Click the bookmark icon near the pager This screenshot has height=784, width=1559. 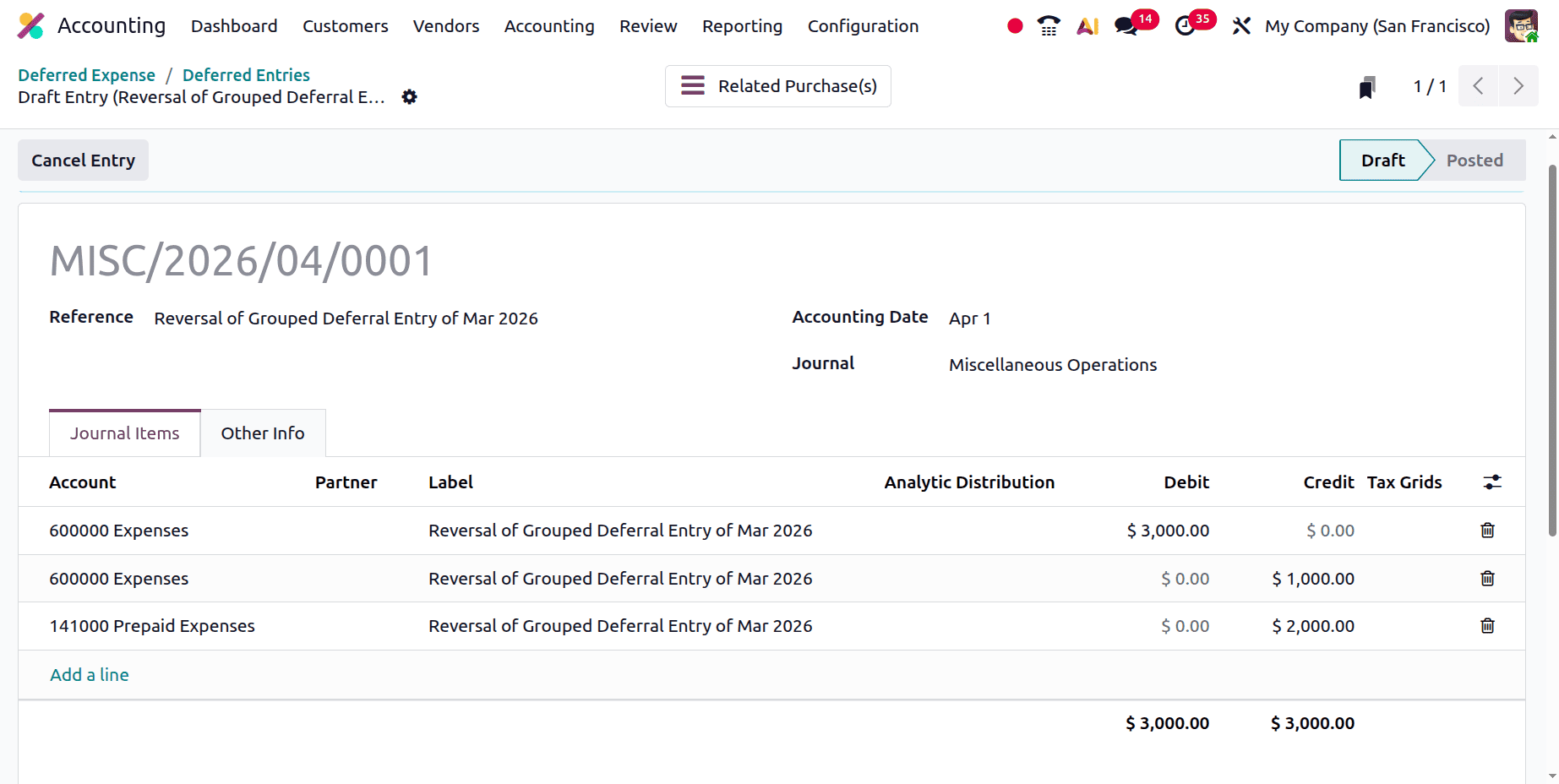pos(1367,86)
